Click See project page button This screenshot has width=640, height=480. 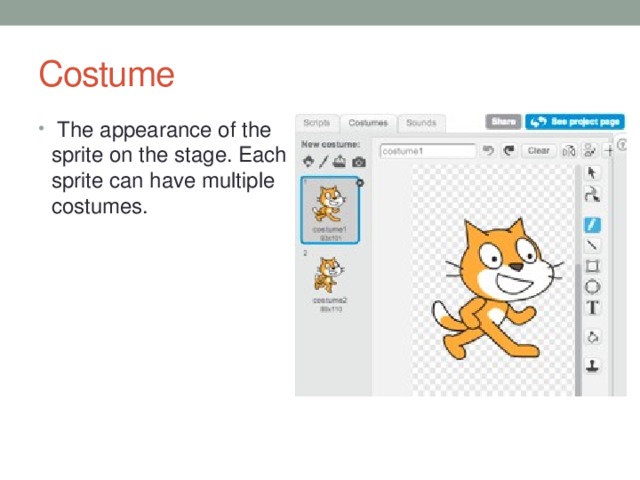point(575,122)
